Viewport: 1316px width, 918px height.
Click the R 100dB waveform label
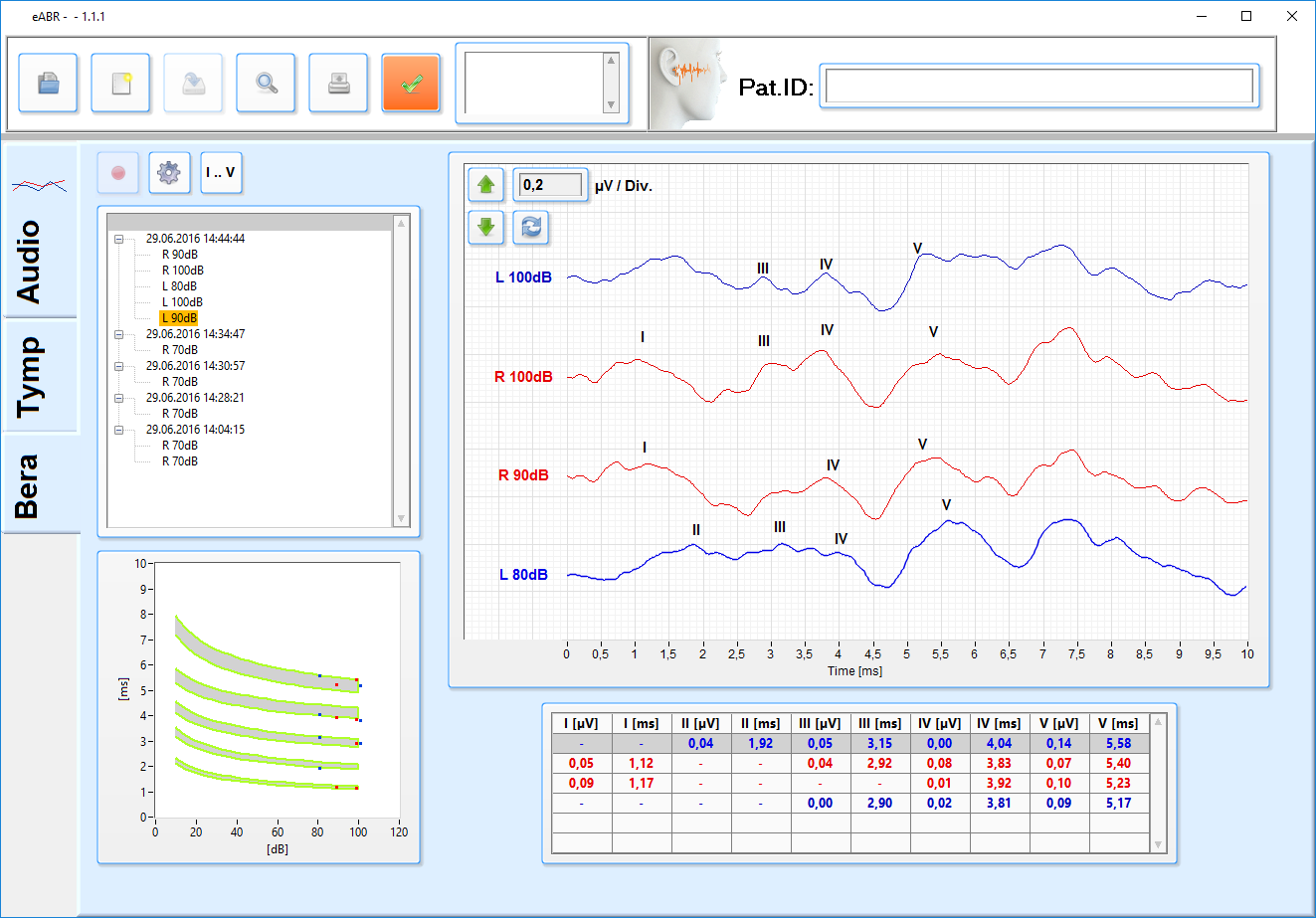tap(523, 377)
